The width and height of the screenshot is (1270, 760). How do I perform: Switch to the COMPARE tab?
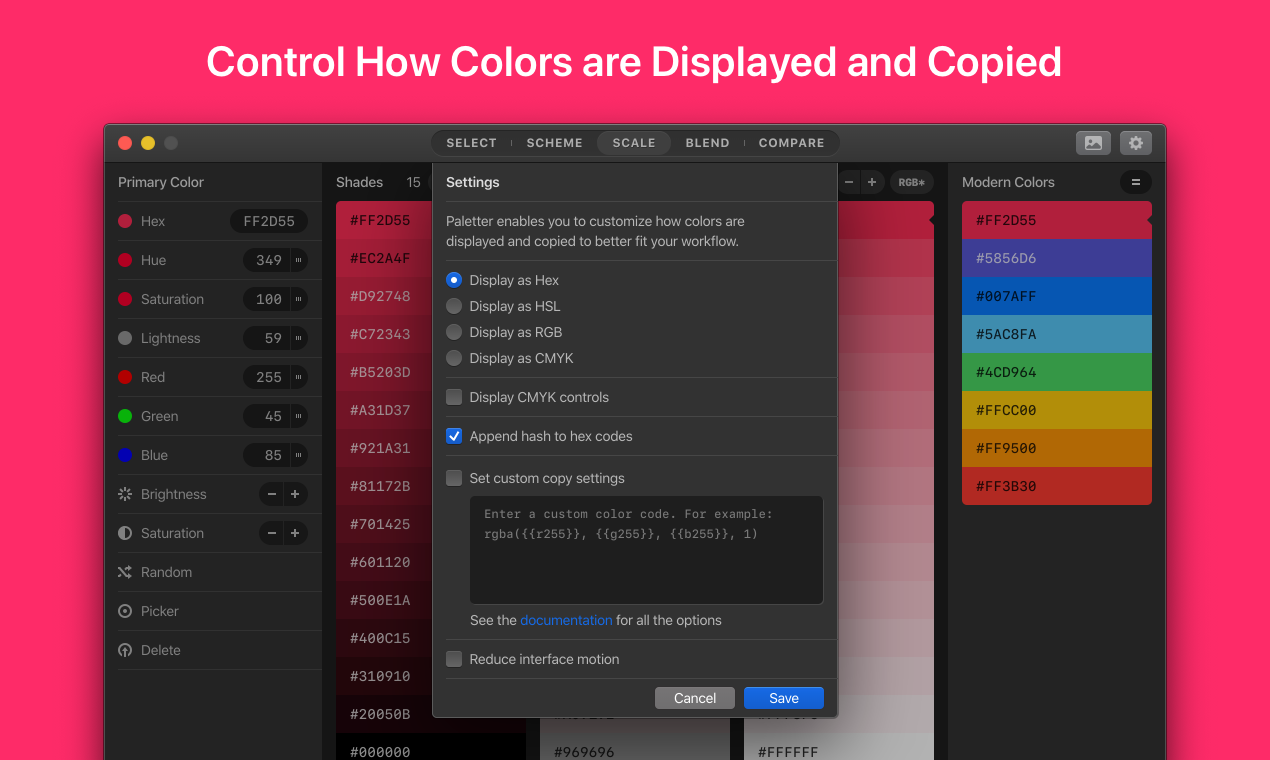[x=791, y=143]
